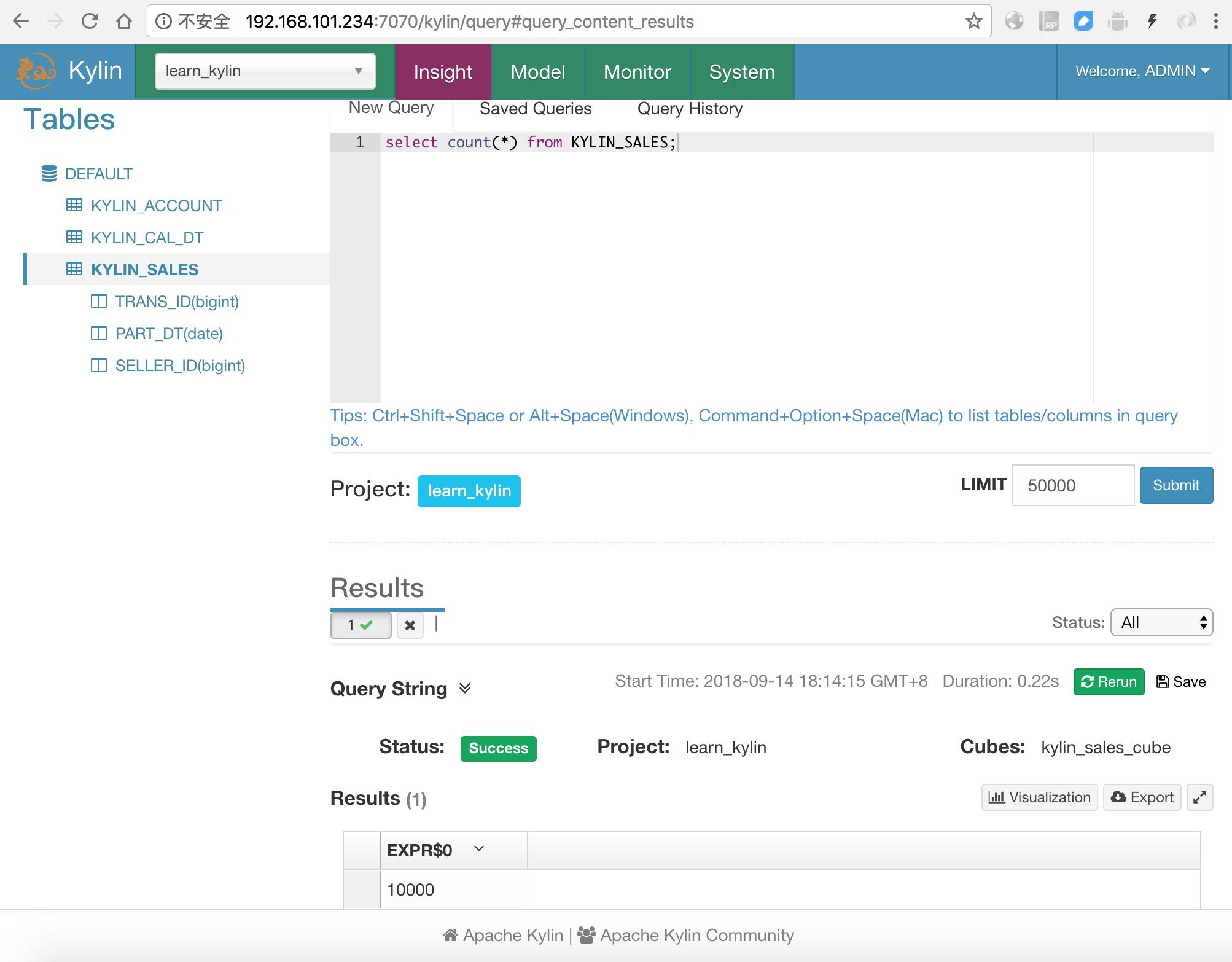1232x962 pixels.
Task: Select result tab 1
Action: click(x=361, y=625)
